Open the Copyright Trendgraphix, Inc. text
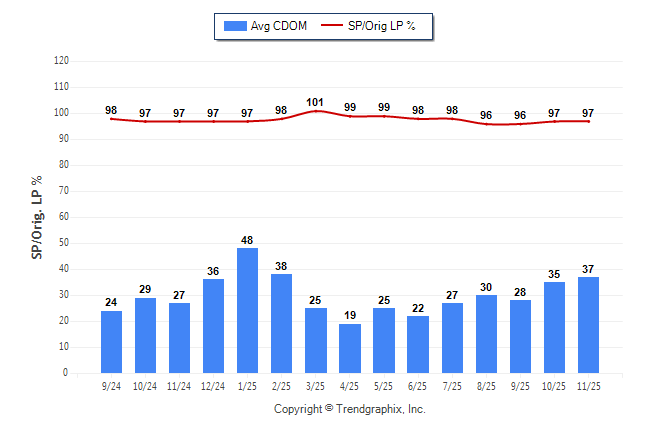The height and width of the screenshot is (434, 646). point(350,409)
